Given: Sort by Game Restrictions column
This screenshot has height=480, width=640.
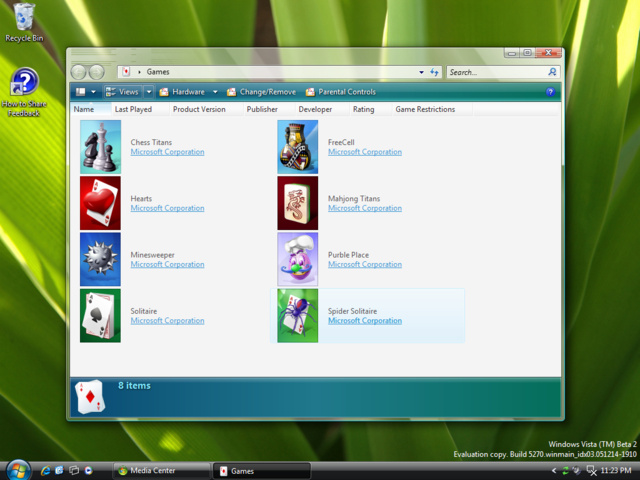Looking at the screenshot, I should pos(432,109).
